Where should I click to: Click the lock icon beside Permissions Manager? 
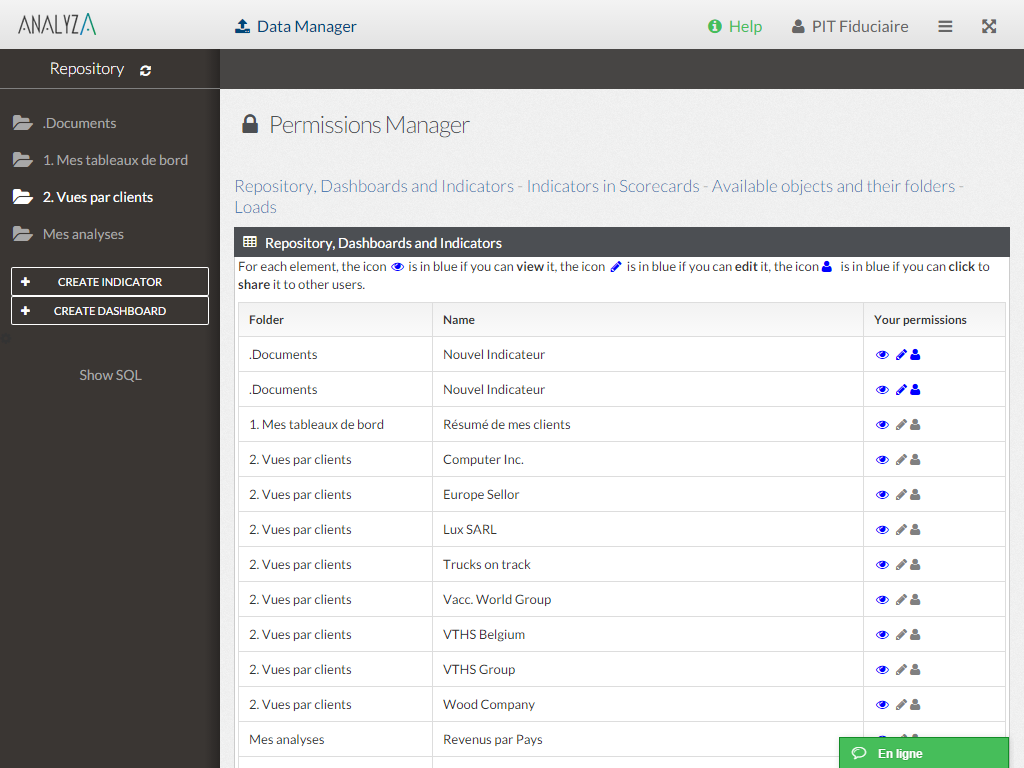pyautogui.click(x=250, y=123)
